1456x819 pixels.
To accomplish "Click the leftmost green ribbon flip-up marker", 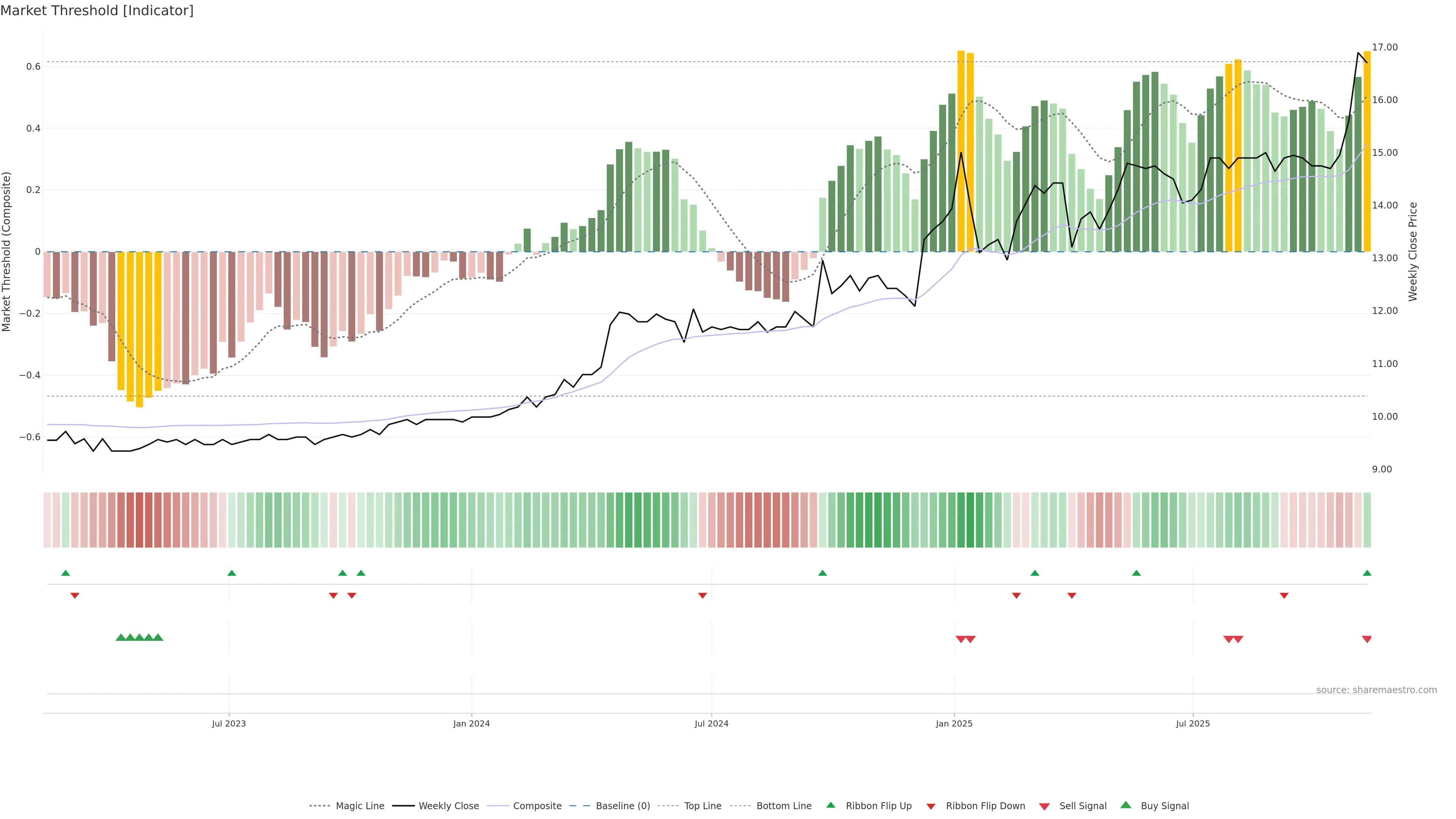I will [66, 573].
